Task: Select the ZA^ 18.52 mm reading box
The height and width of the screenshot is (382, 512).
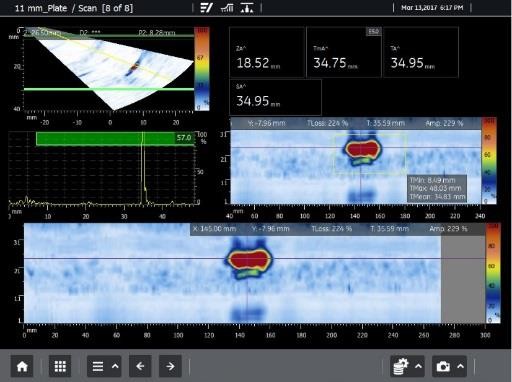Action: 267,53
